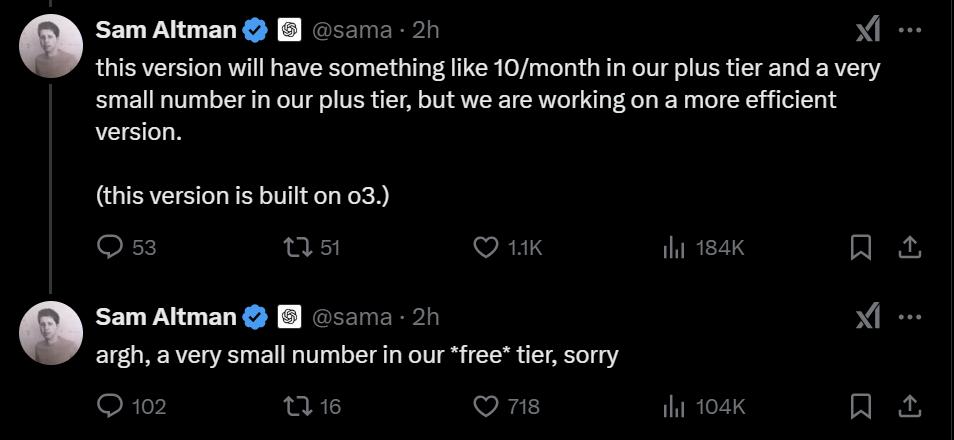Open Grok icon on second tweet
This screenshot has width=954, height=440.
pyautogui.click(x=868, y=317)
